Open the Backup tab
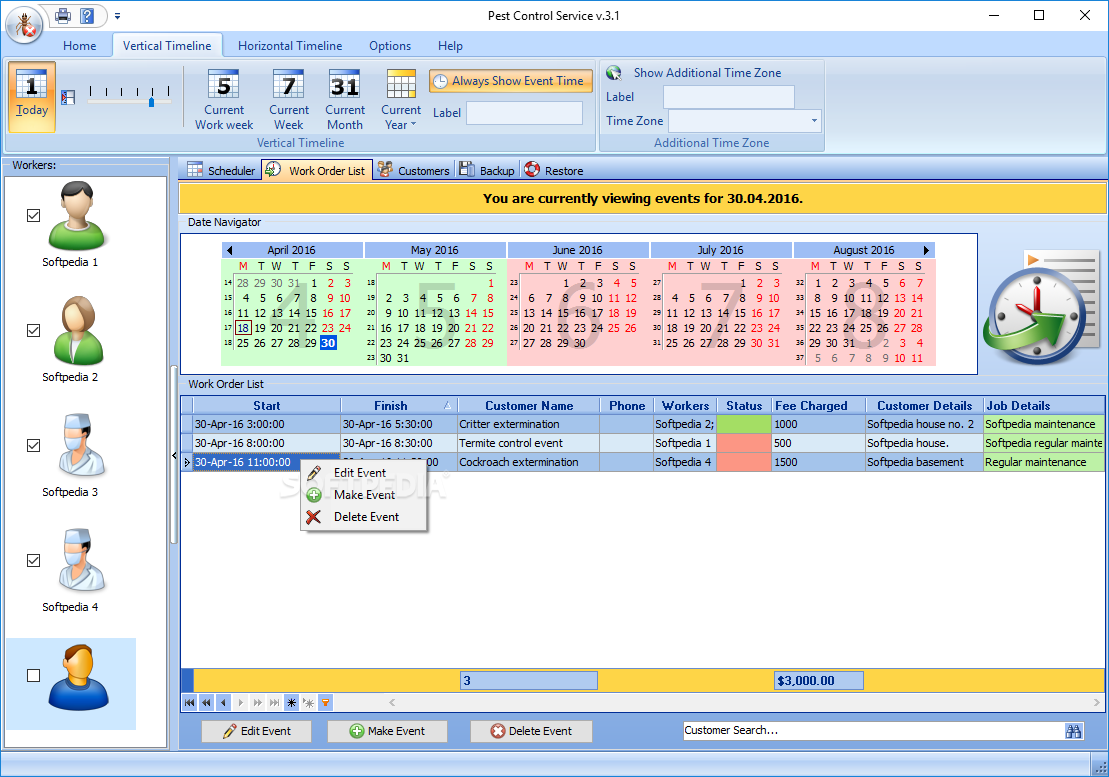Image resolution: width=1109 pixels, height=777 pixels. click(487, 170)
